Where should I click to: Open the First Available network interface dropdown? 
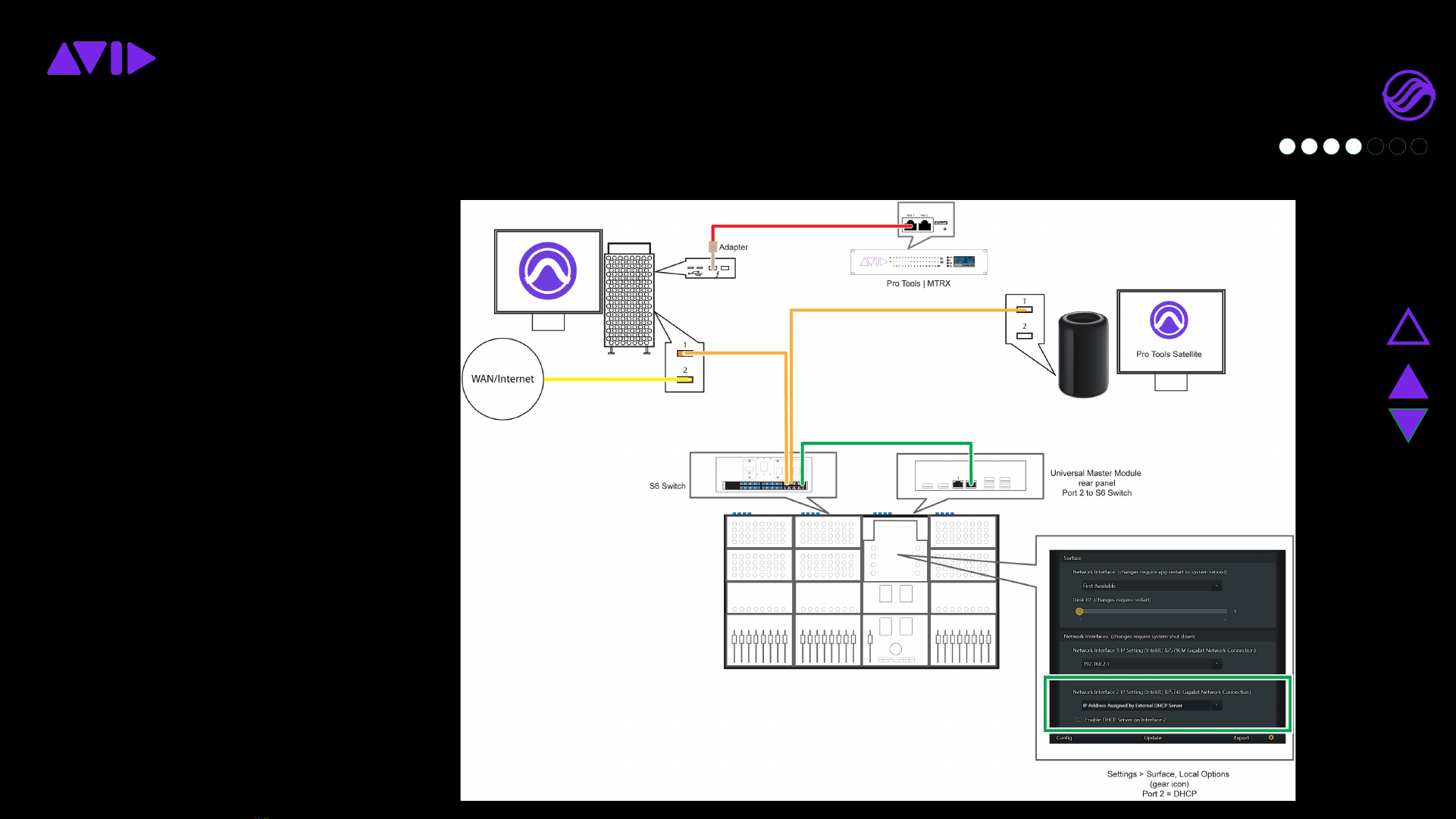click(x=1151, y=586)
